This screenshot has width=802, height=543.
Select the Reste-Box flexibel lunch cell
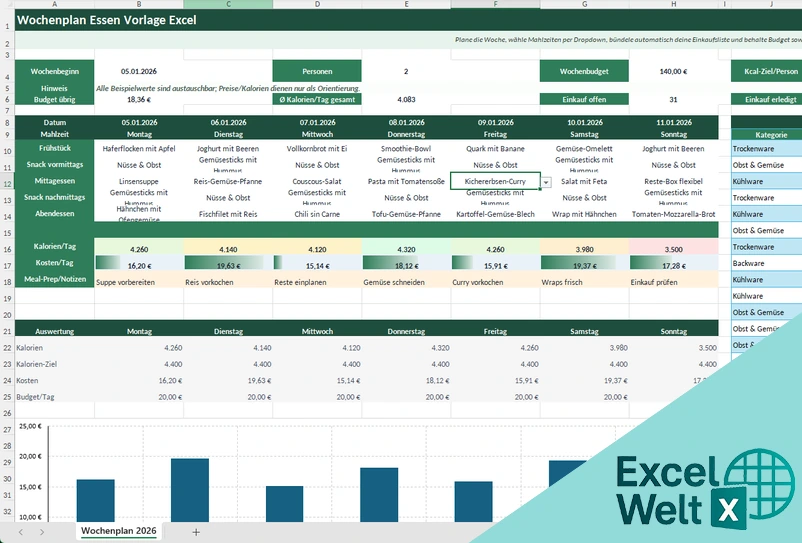coord(674,181)
